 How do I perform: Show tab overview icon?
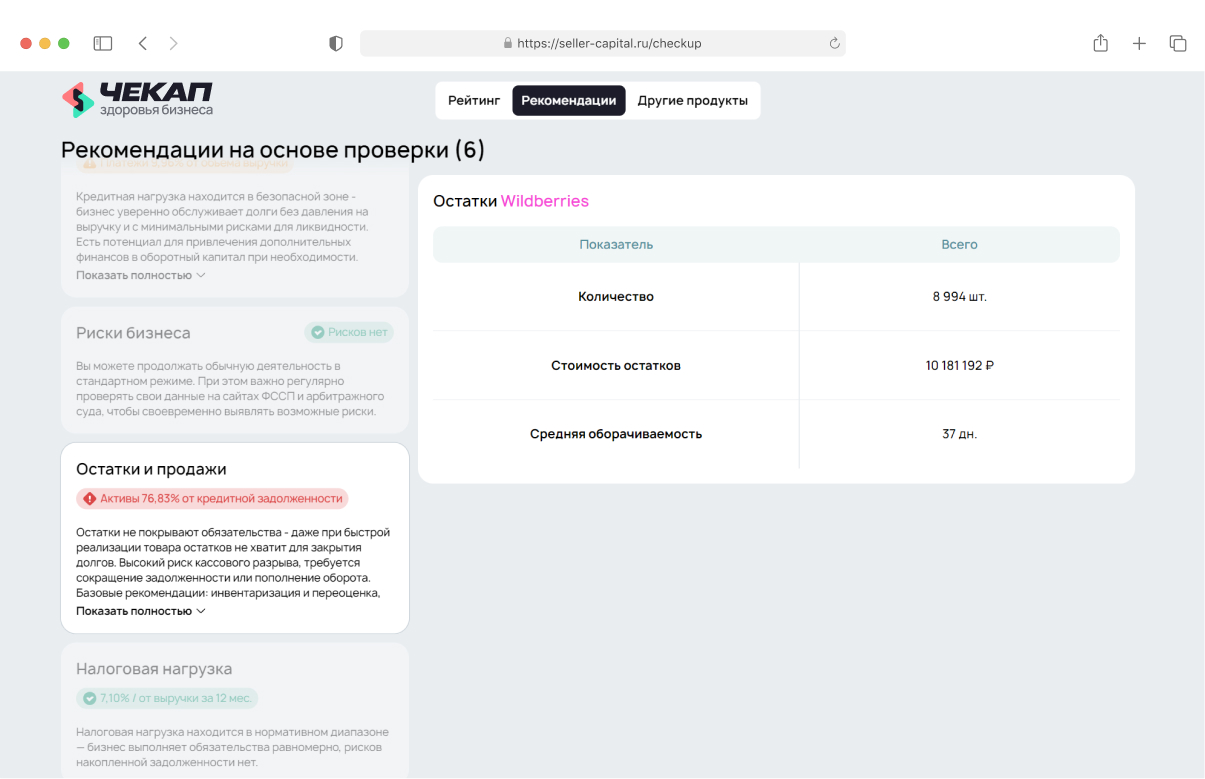(1178, 44)
